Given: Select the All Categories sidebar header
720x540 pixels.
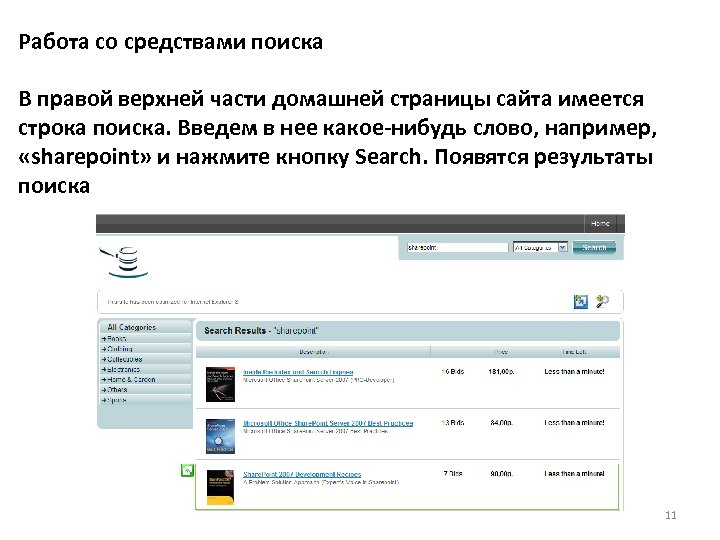Looking at the screenshot, I should [145, 327].
